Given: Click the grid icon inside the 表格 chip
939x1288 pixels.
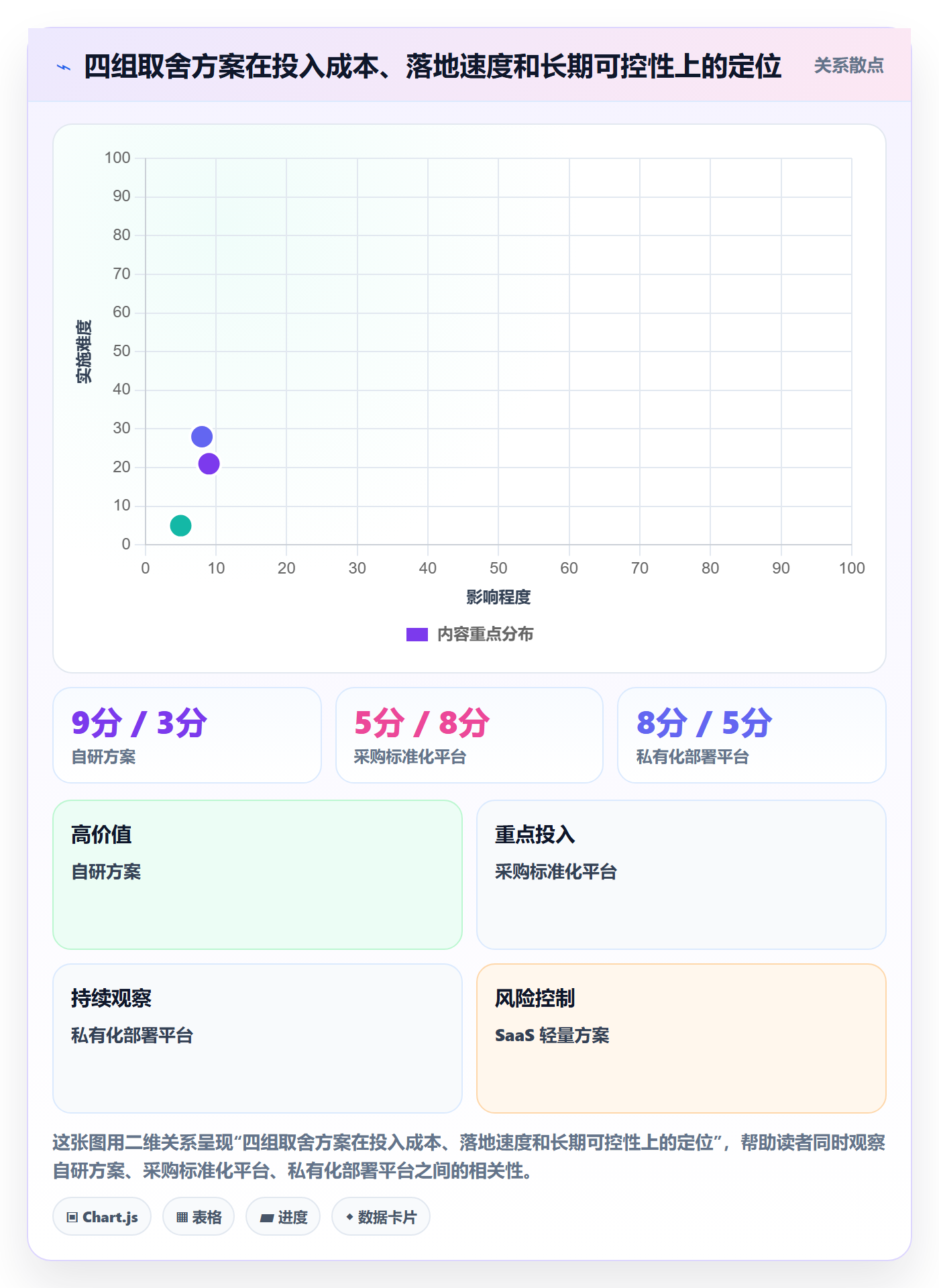Looking at the screenshot, I should coord(182,1218).
